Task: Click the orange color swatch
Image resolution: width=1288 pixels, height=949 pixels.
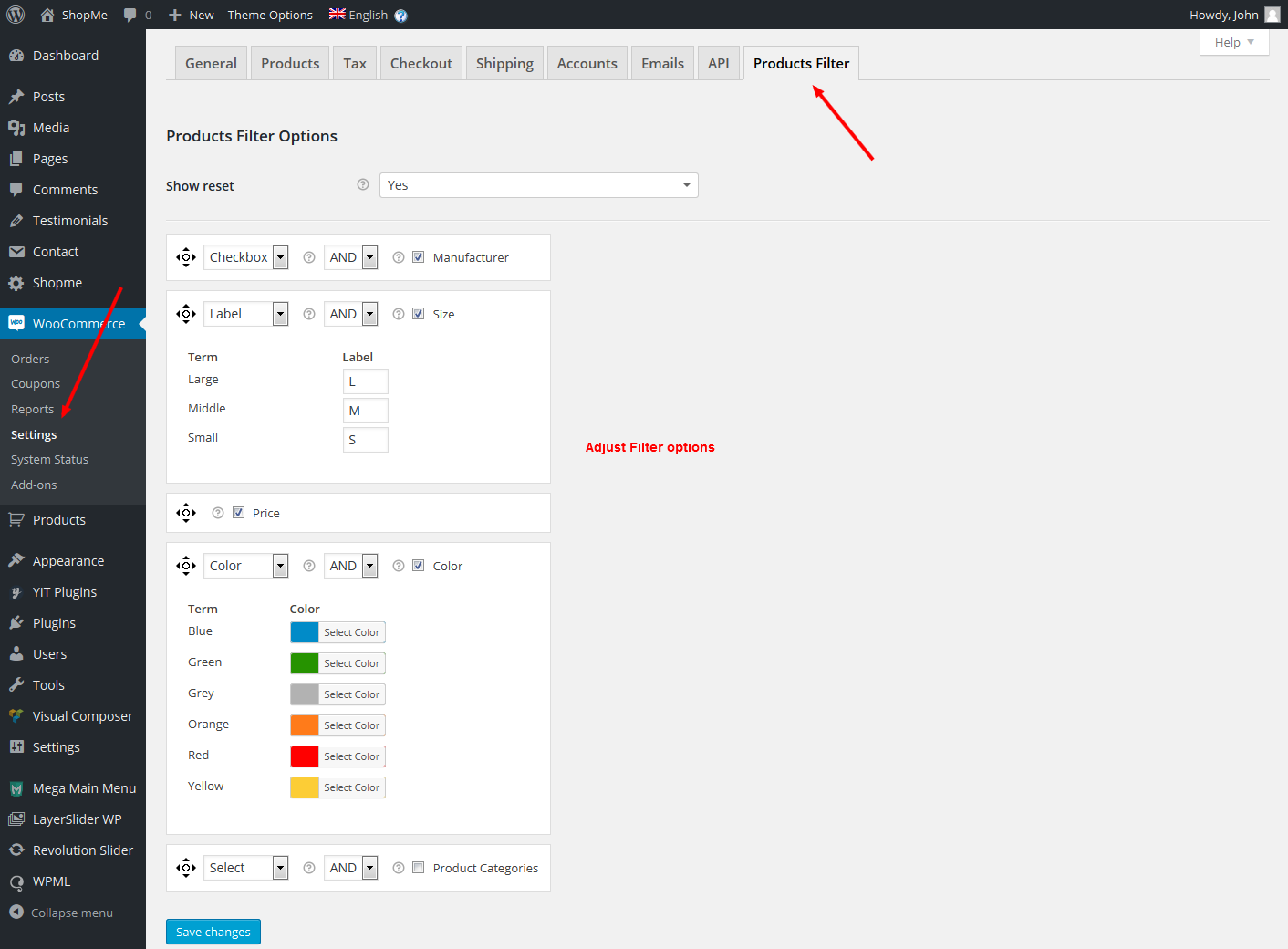Action: point(305,725)
